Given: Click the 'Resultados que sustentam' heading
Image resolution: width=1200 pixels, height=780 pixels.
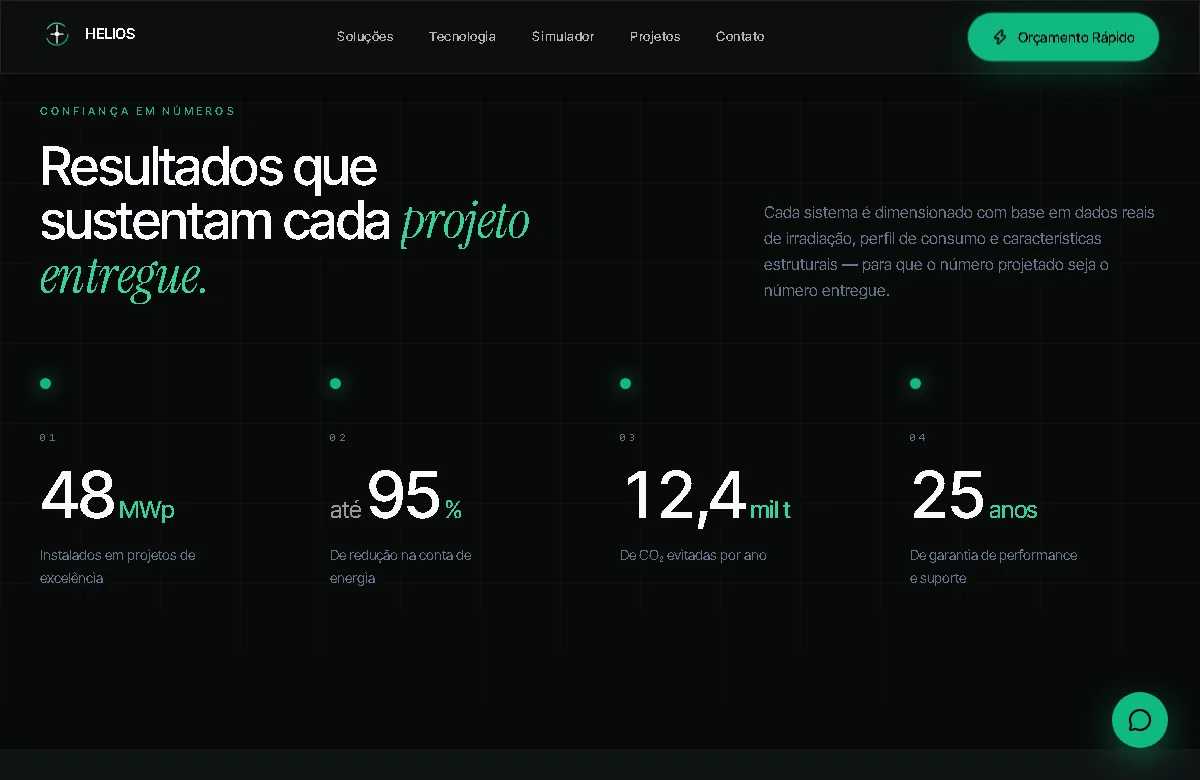Looking at the screenshot, I should tap(285, 221).
